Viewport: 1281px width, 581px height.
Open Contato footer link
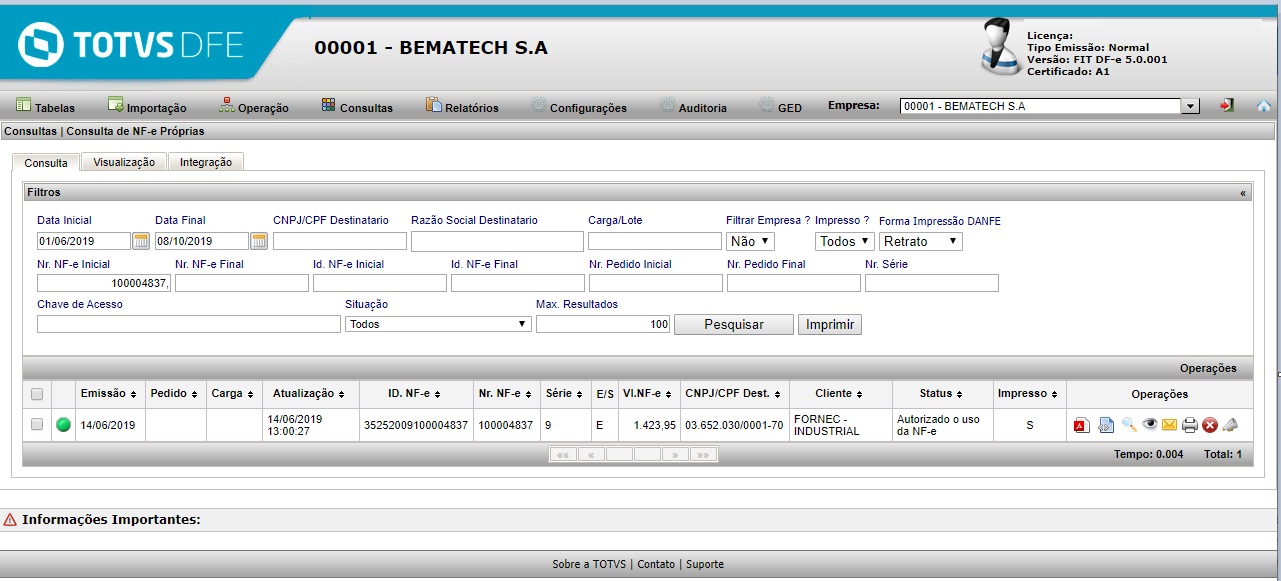656,564
